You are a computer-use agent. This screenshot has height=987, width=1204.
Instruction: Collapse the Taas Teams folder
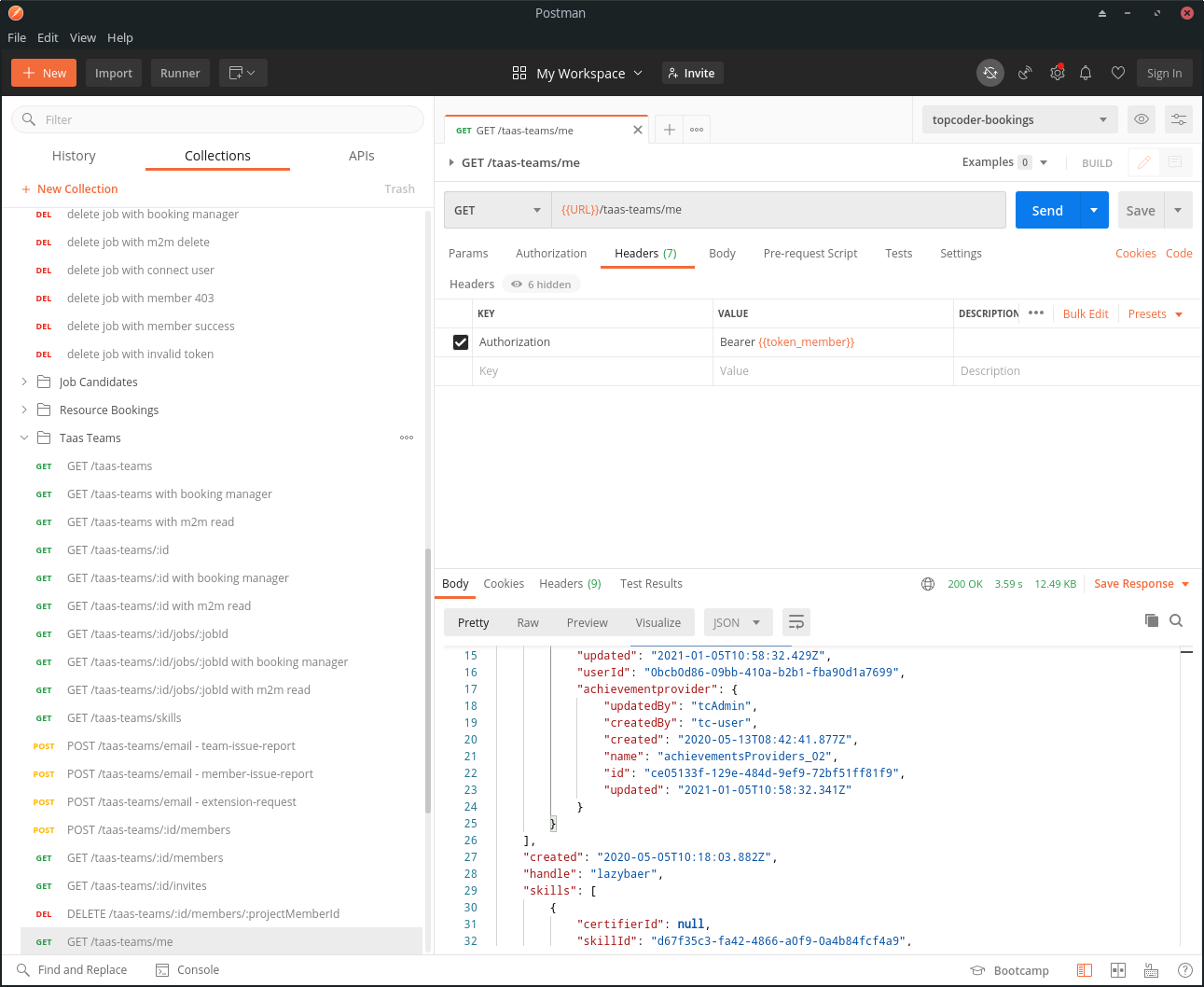point(24,438)
